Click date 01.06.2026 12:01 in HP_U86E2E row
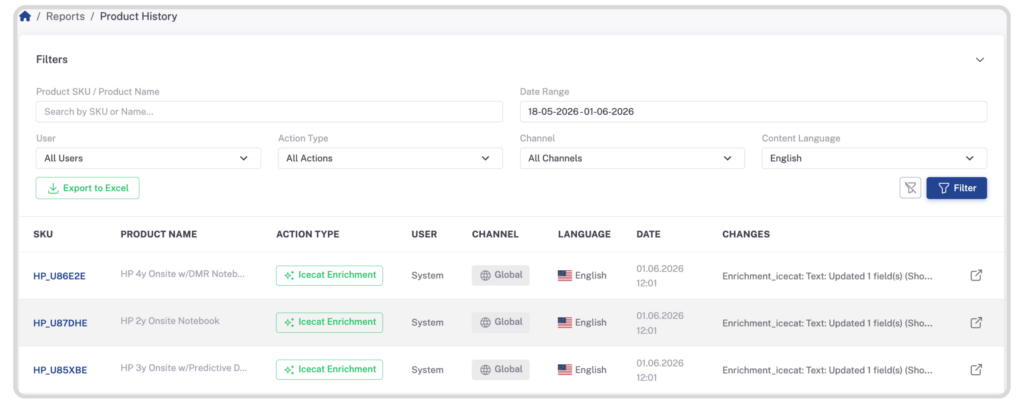Image resolution: width=1024 pixels, height=404 pixels. 660,276
